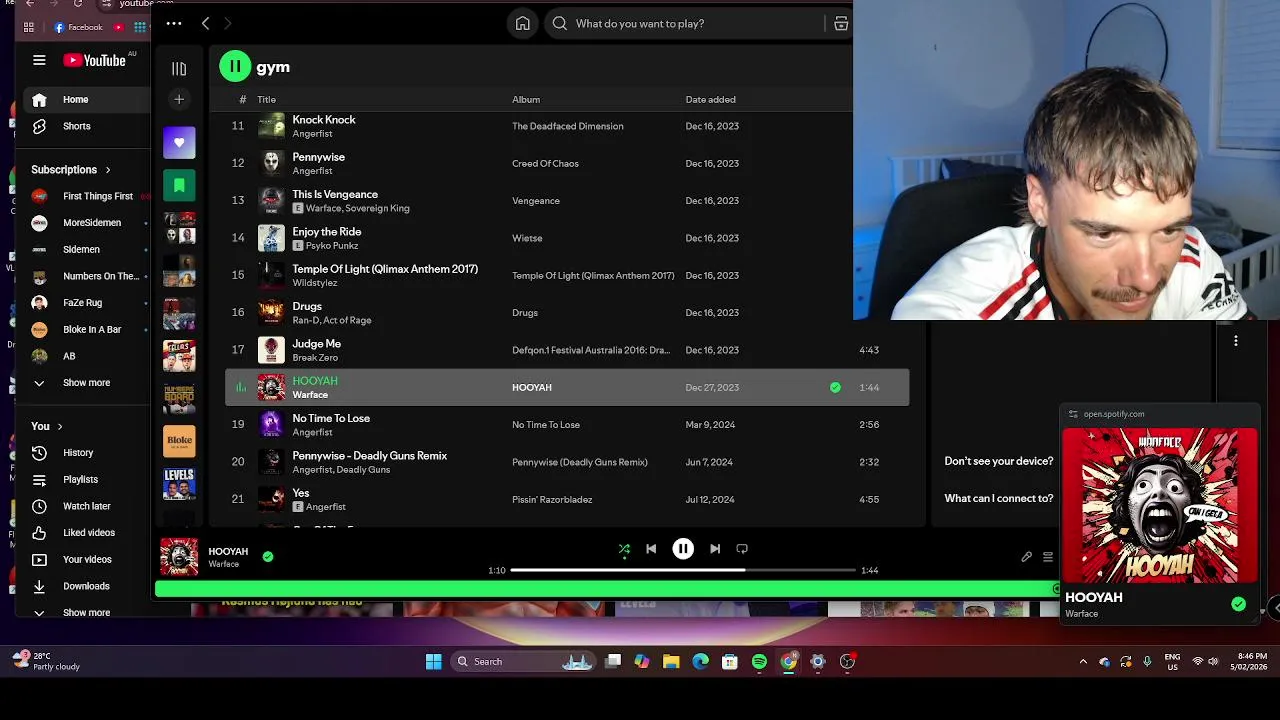Open the Facebook bookmark in the browser bar
The image size is (1280, 720).
[78, 27]
